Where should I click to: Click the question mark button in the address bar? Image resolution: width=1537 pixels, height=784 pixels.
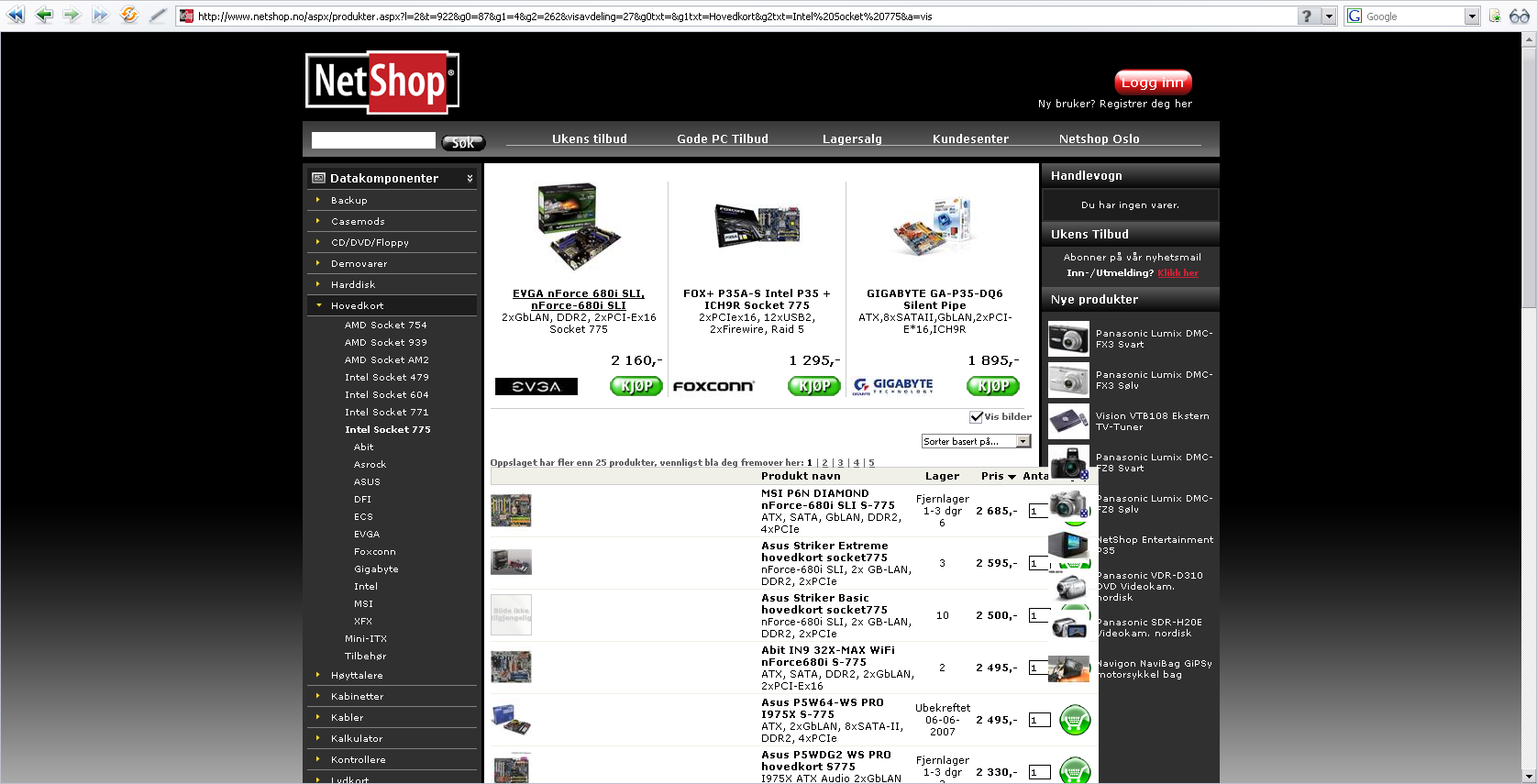(x=1308, y=17)
